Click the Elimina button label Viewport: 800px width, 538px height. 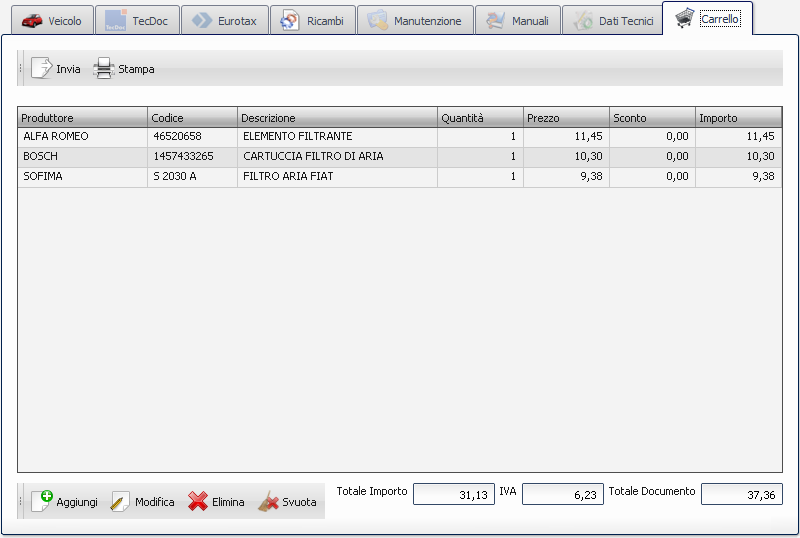click(228, 502)
